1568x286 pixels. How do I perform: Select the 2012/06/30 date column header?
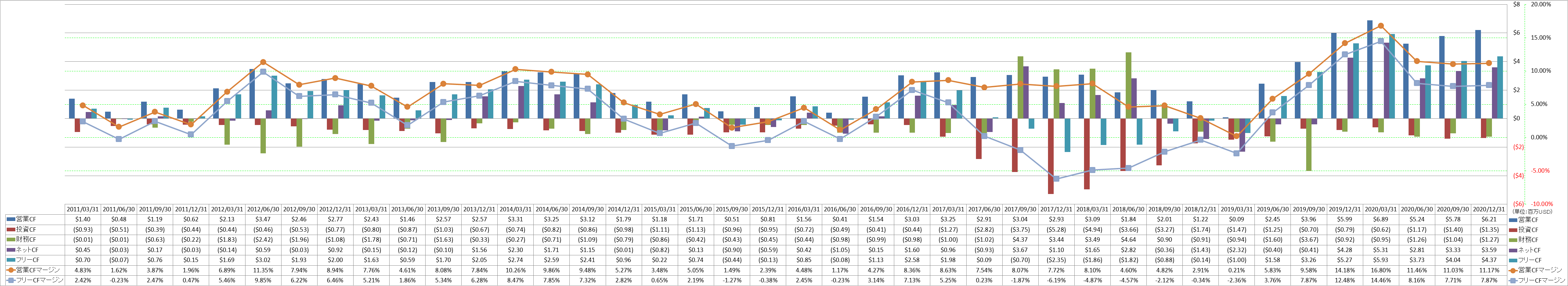263,209
